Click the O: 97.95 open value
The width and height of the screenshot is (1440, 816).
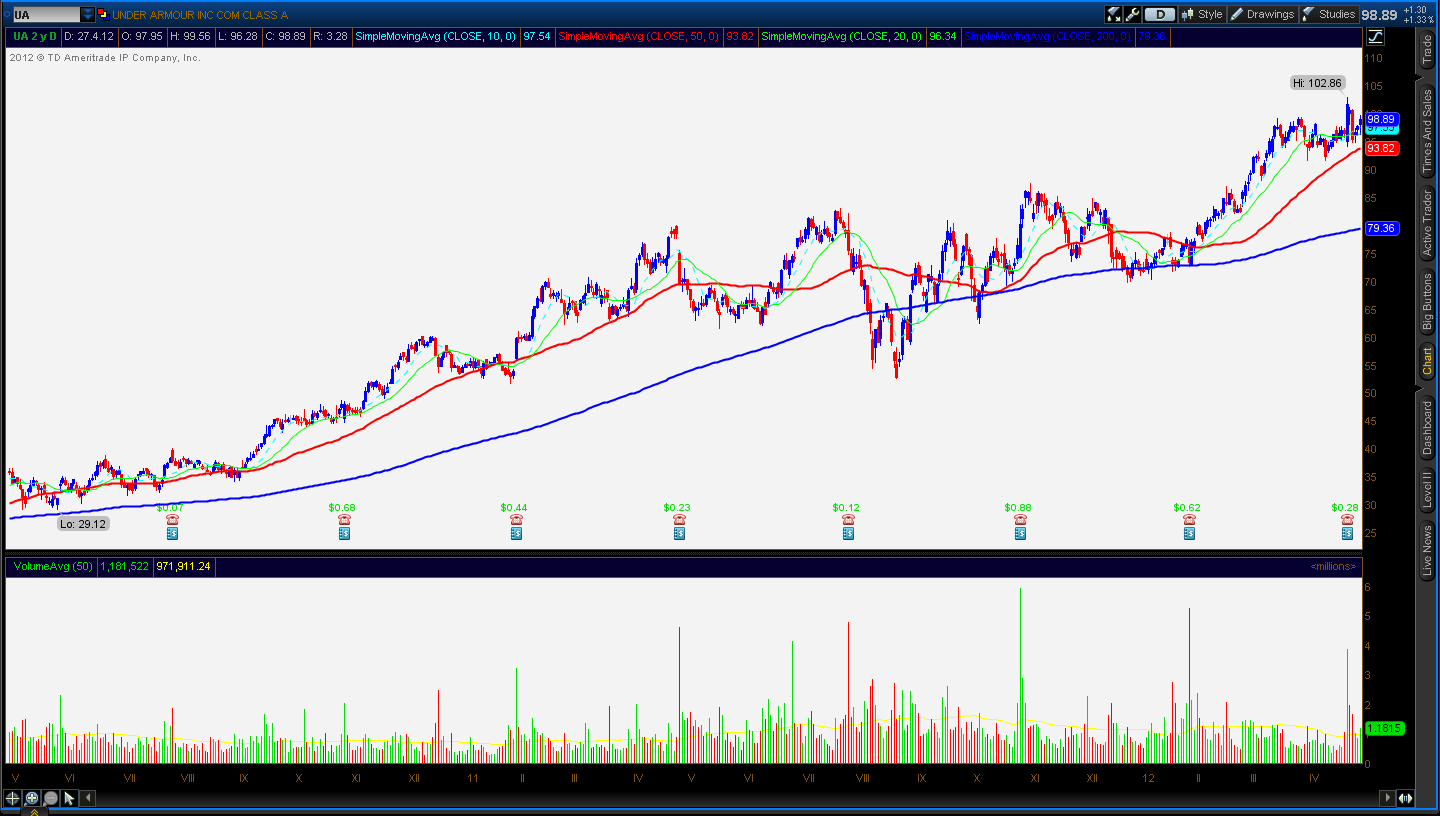tap(143, 37)
